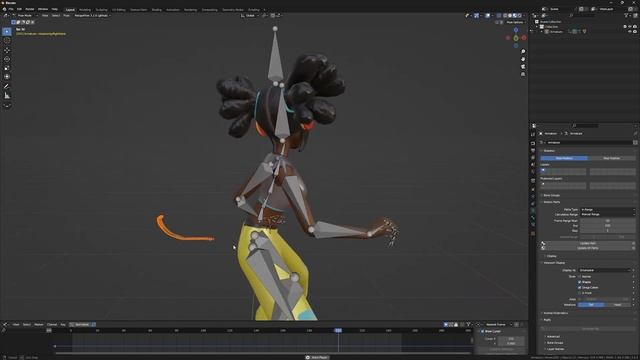
Task: Open the Render properties tab
Action: (x=533, y=143)
